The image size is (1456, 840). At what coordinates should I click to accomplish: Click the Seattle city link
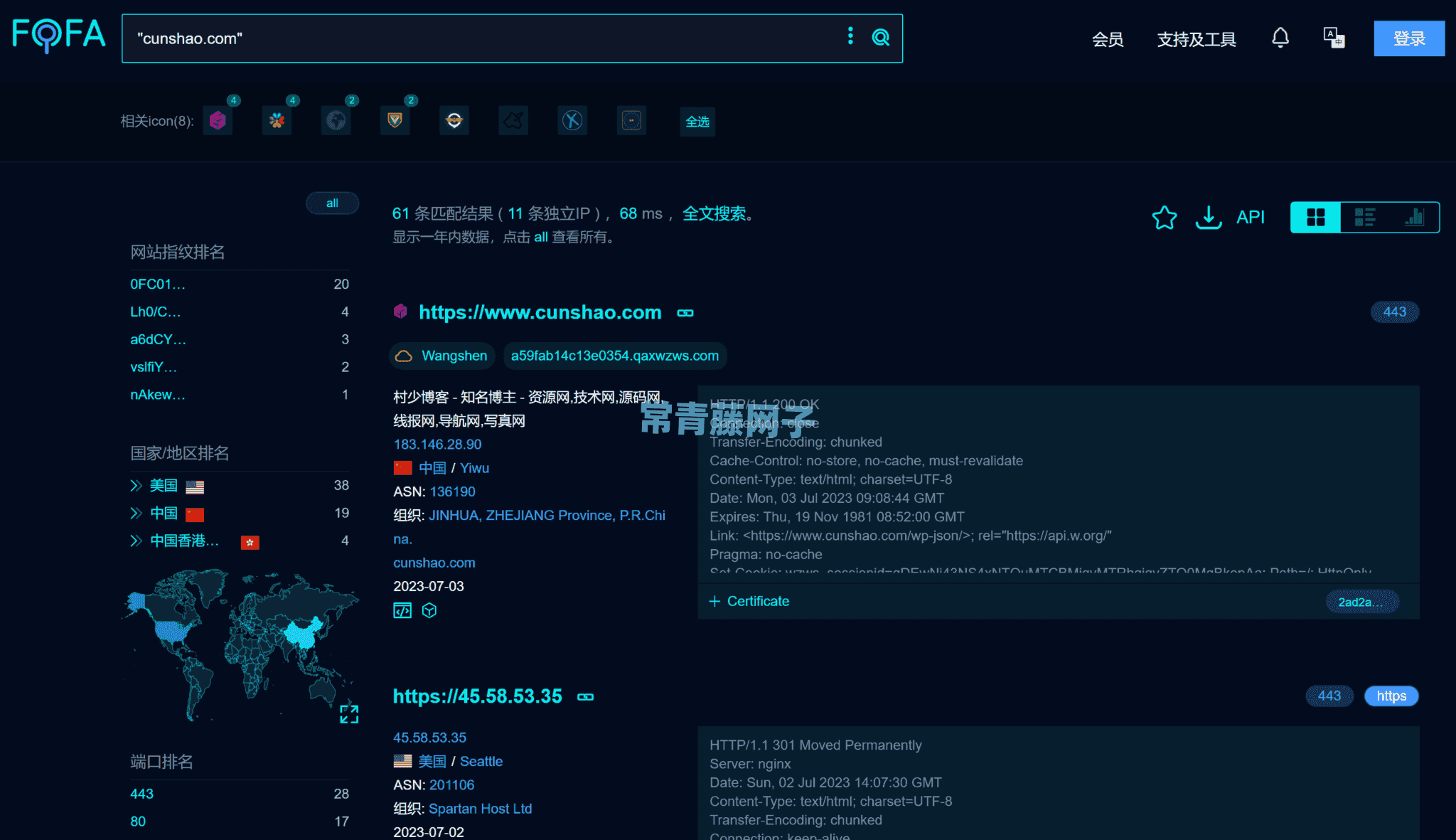click(481, 761)
